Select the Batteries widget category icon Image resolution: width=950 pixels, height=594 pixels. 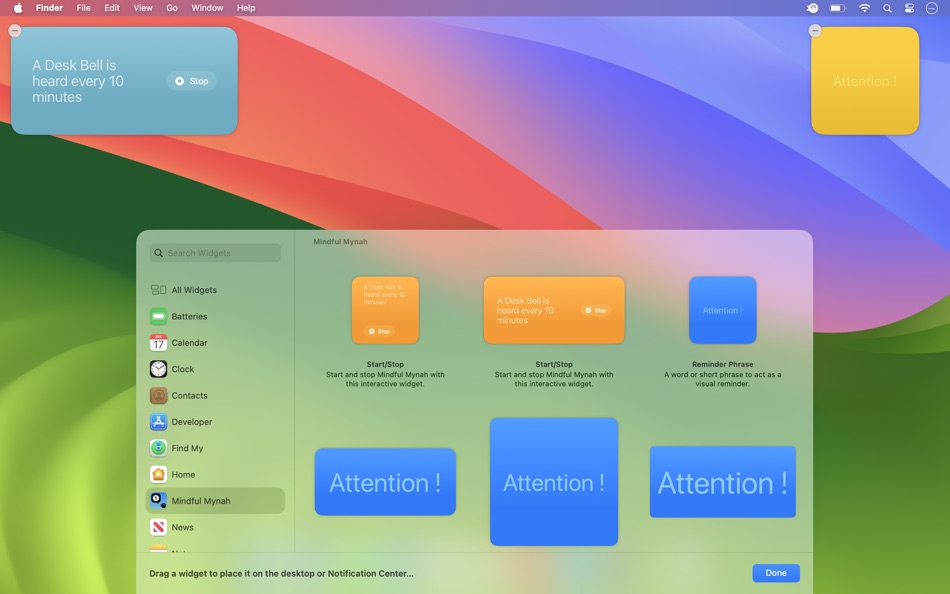click(158, 316)
